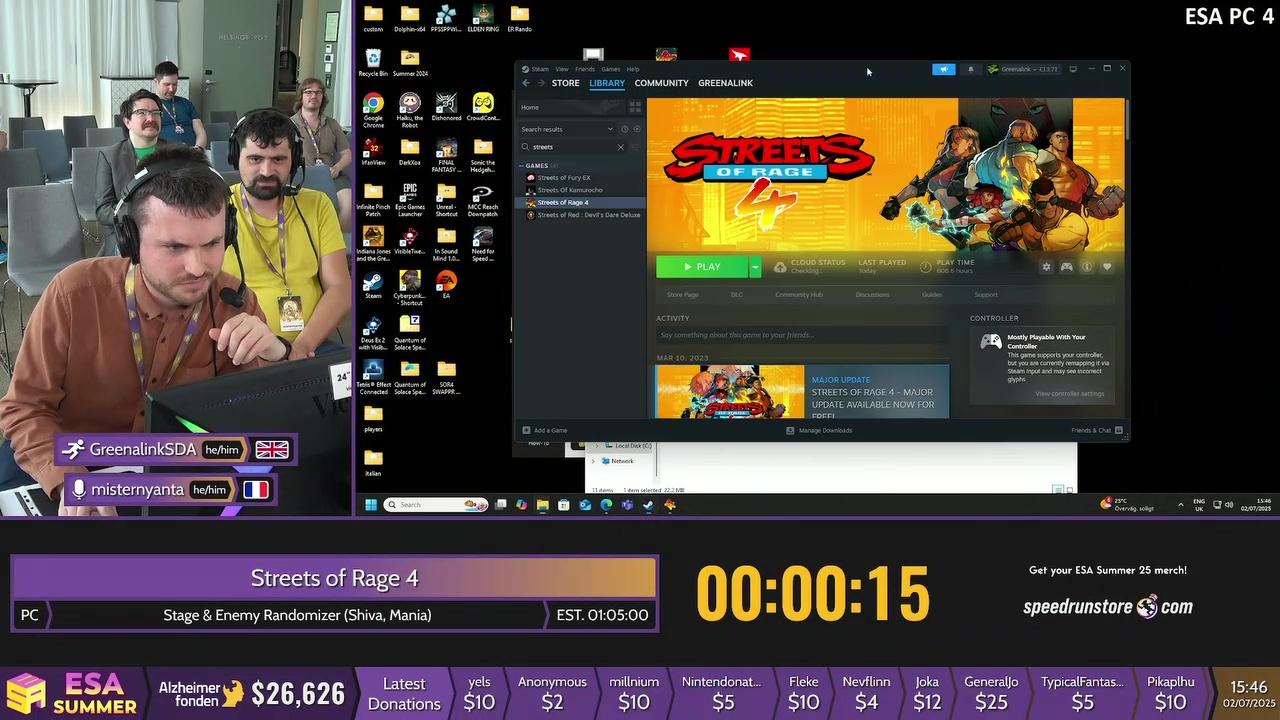Image resolution: width=1280 pixels, height=720 pixels.
Task: Open Microsoft Edge from taskbar
Action: (606, 505)
